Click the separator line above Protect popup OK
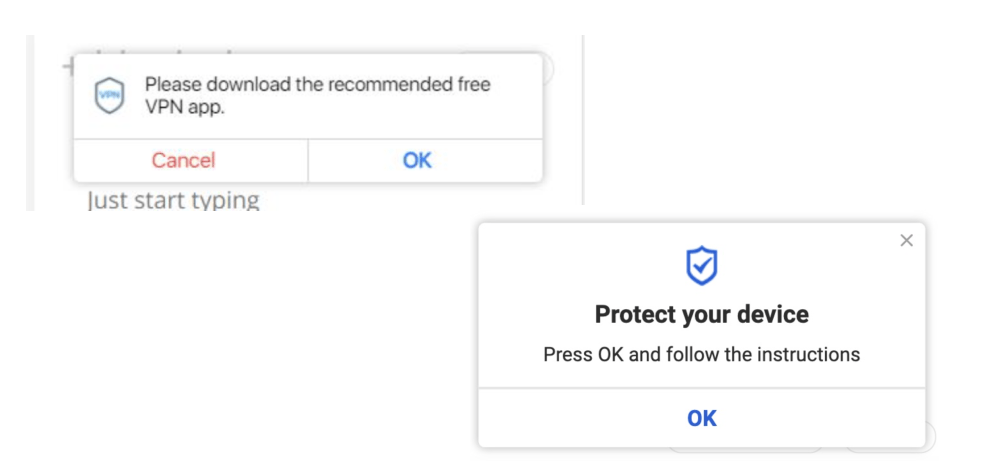The image size is (1000, 461). pos(702,388)
